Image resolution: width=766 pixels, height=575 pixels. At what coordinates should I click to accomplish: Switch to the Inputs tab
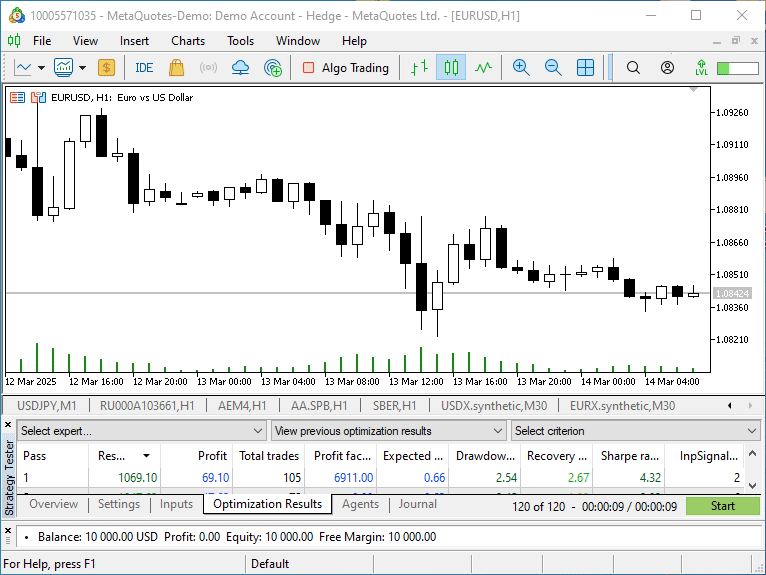click(x=176, y=504)
